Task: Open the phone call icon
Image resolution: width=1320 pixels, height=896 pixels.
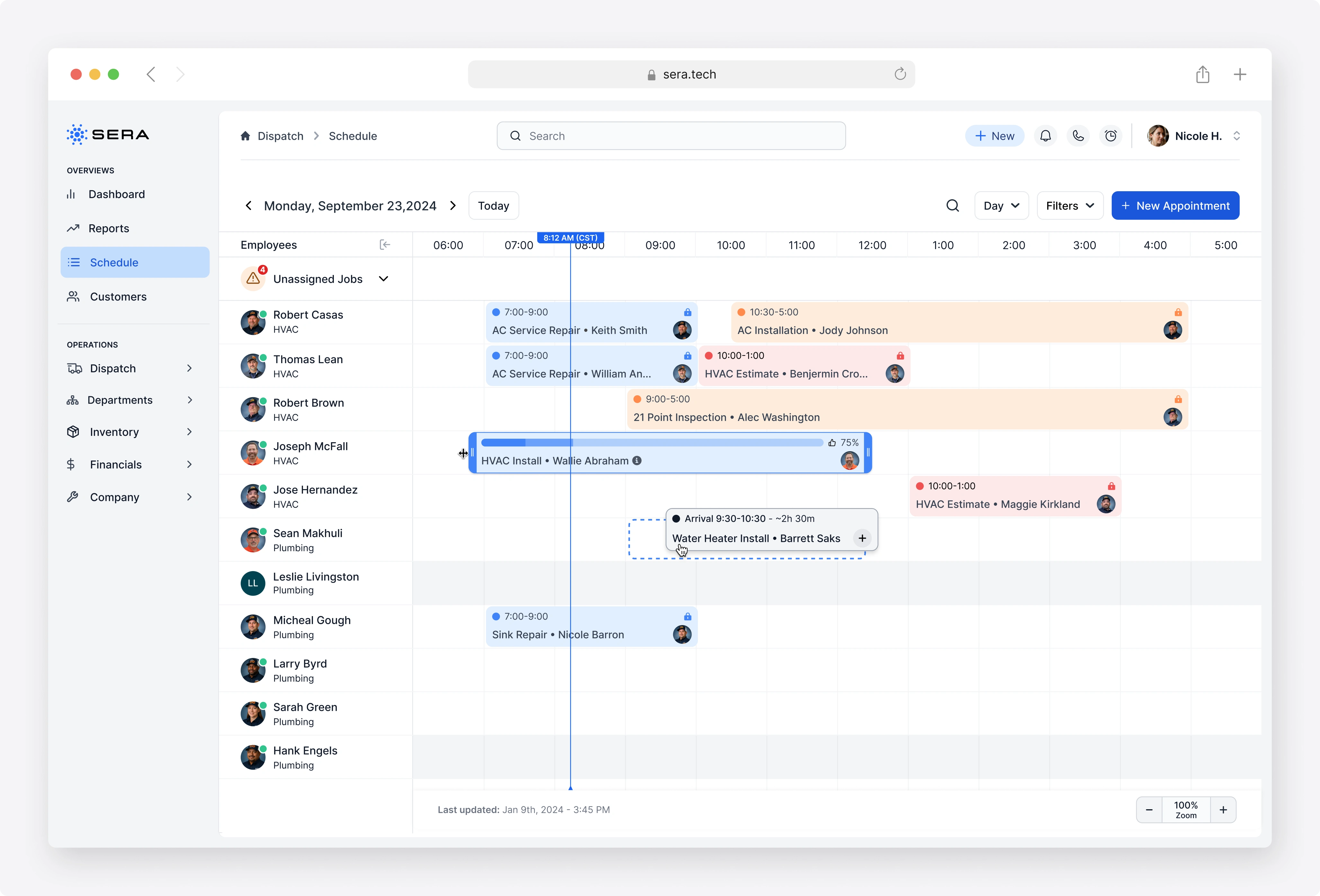Action: [1078, 136]
